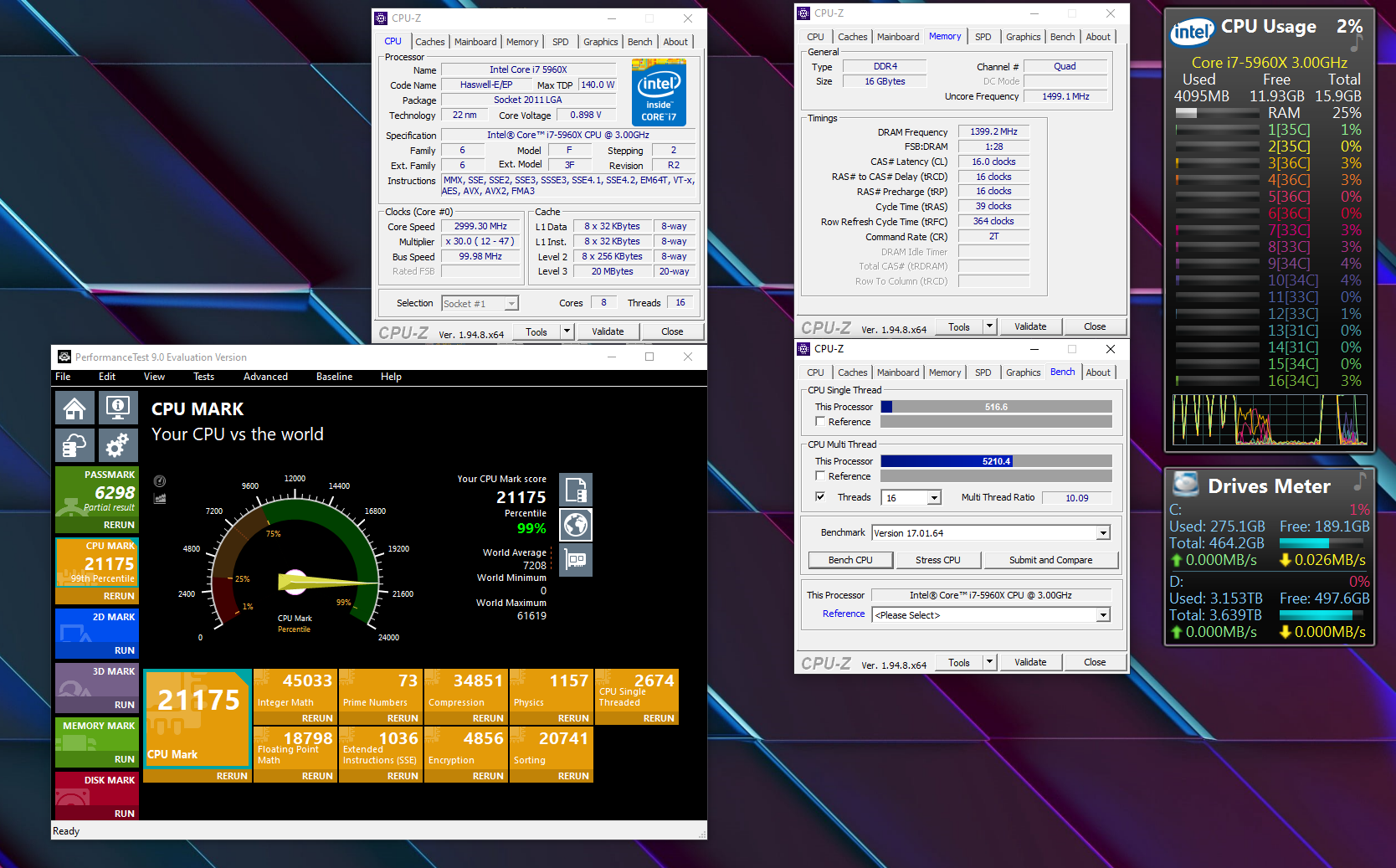
Task: Open the Tests menu in PerformanceTest
Action: [x=203, y=377]
